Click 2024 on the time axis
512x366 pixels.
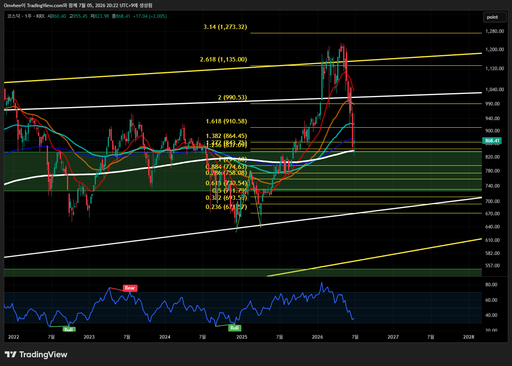click(165, 337)
